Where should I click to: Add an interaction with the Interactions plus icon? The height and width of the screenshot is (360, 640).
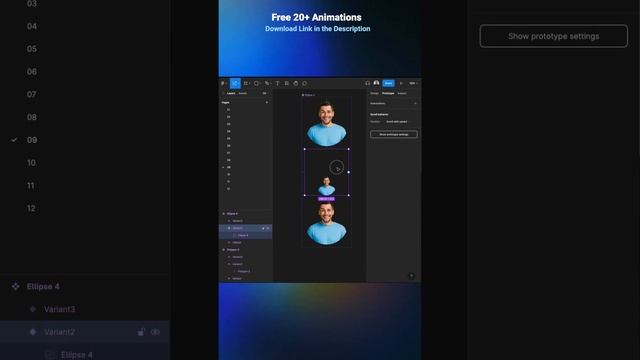[x=415, y=103]
